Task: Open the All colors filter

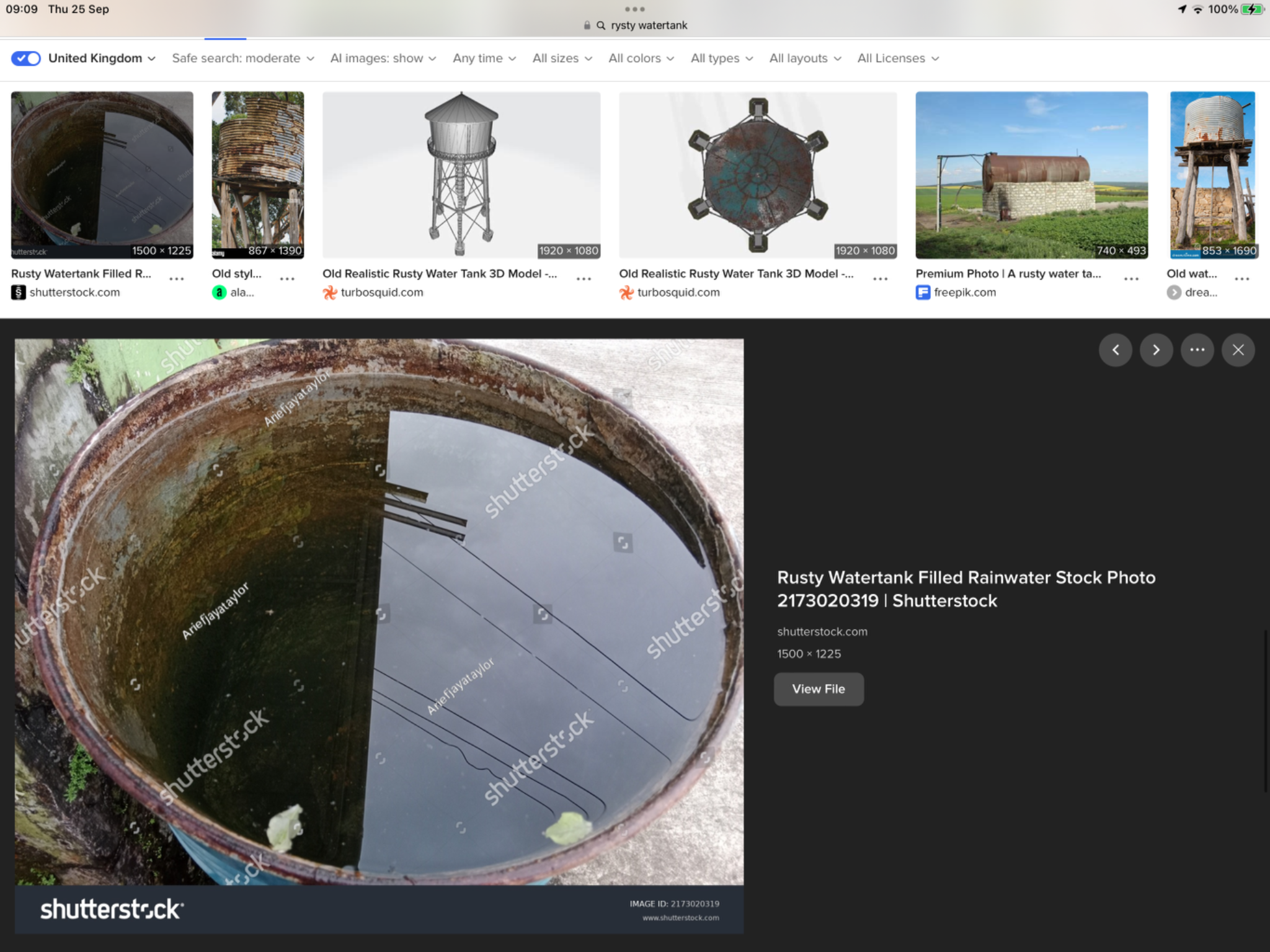Action: click(641, 58)
